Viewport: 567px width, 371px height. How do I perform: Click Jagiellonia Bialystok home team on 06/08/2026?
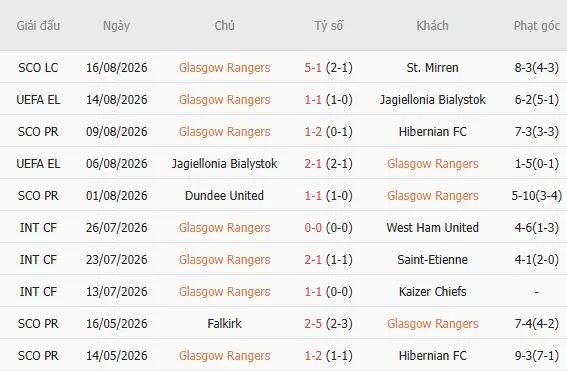tap(224, 163)
